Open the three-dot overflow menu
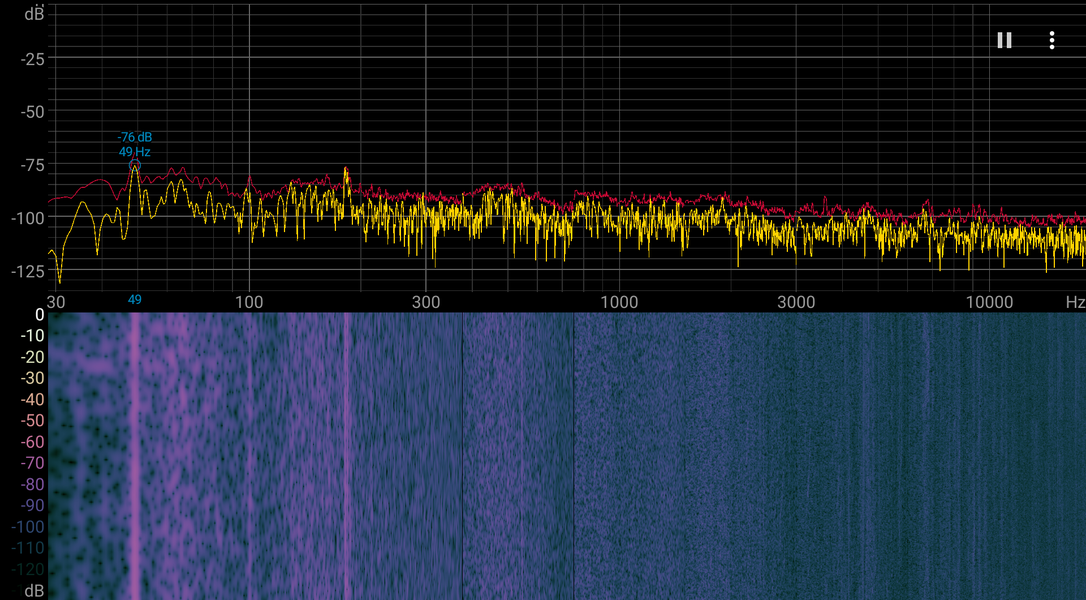 coord(1051,40)
